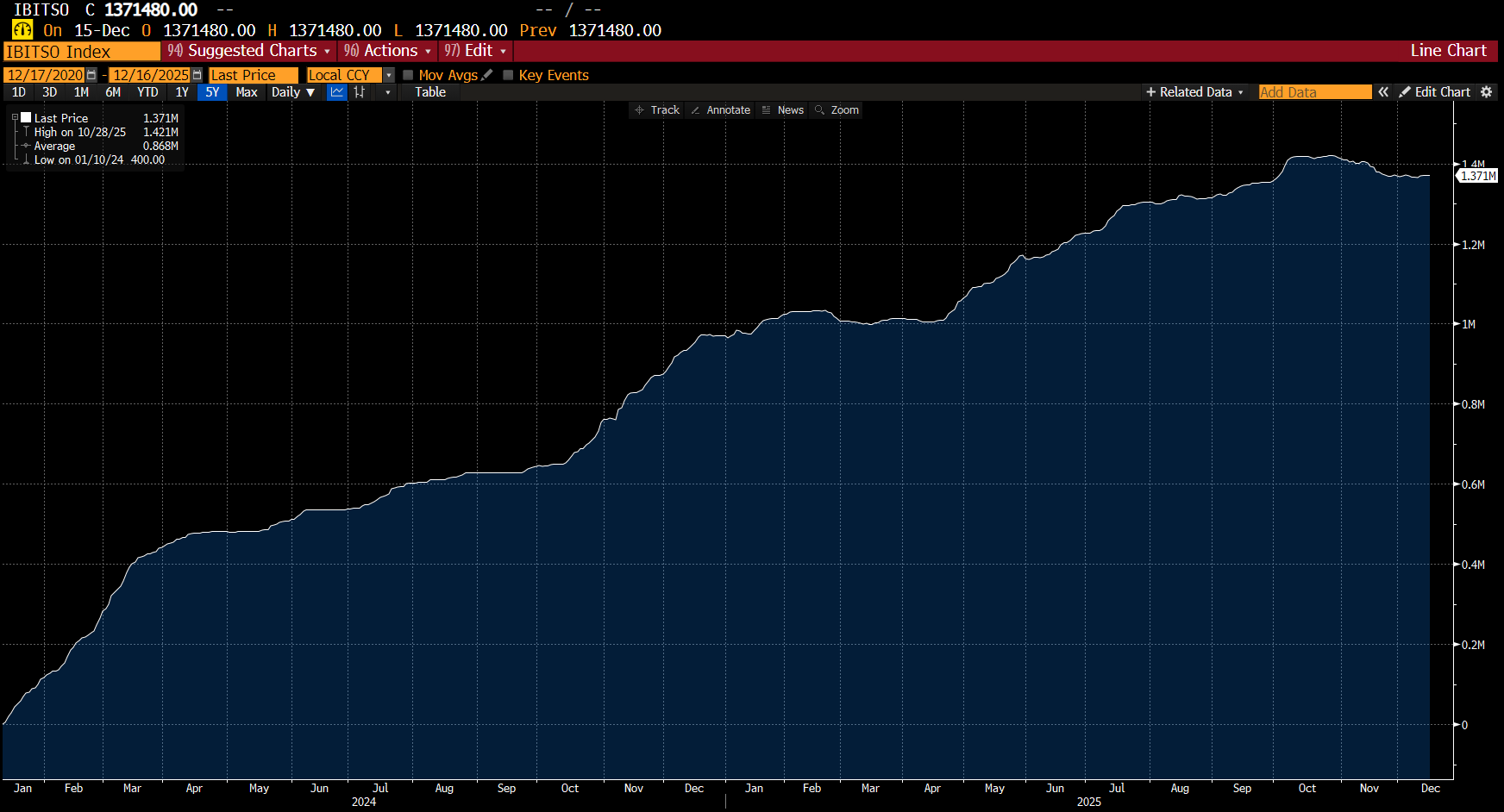The width and height of the screenshot is (1504, 812).
Task: Open the Actions dropdown menu
Action: click(x=387, y=51)
